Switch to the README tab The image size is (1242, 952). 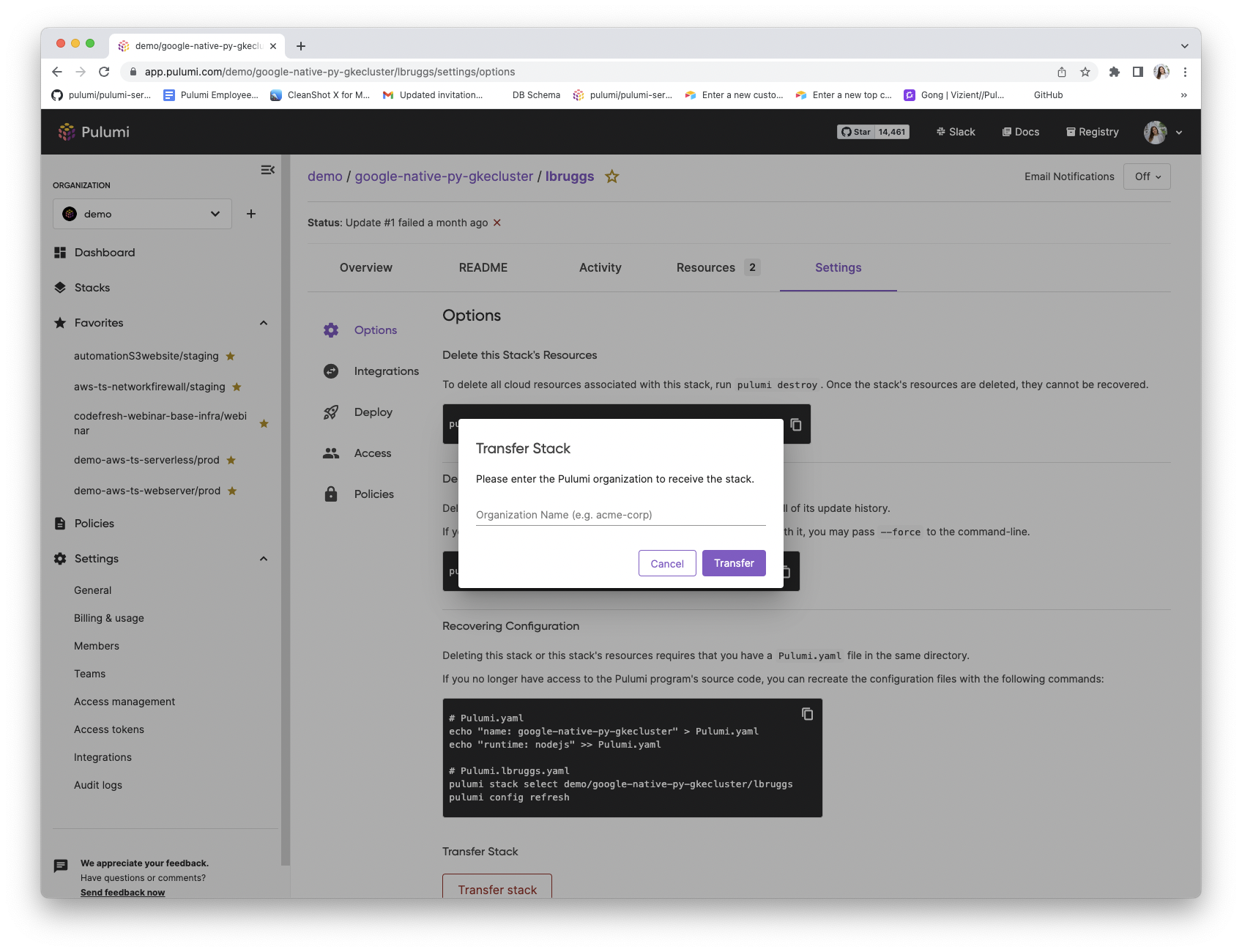(483, 268)
